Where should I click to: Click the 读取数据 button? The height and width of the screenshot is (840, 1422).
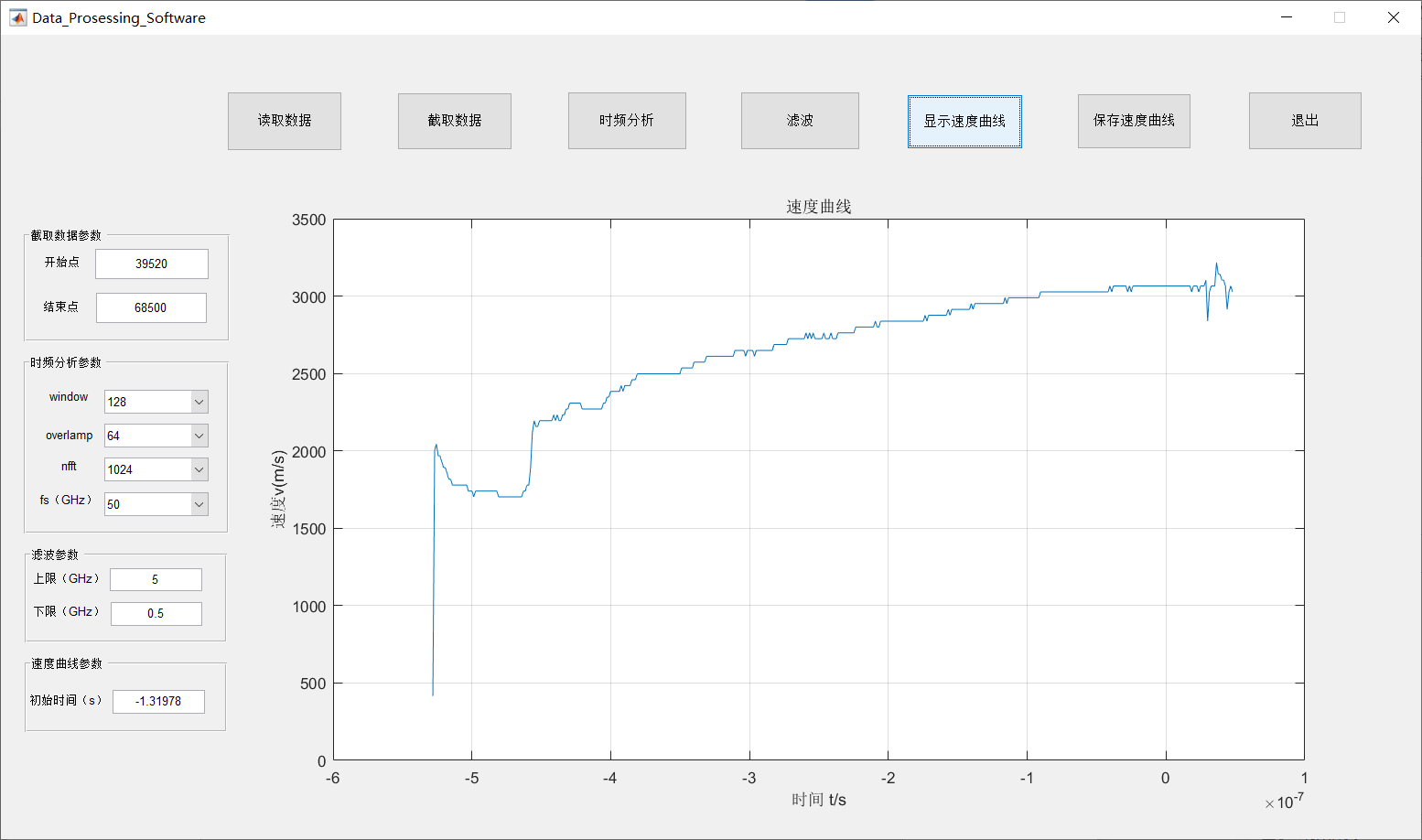(x=285, y=121)
